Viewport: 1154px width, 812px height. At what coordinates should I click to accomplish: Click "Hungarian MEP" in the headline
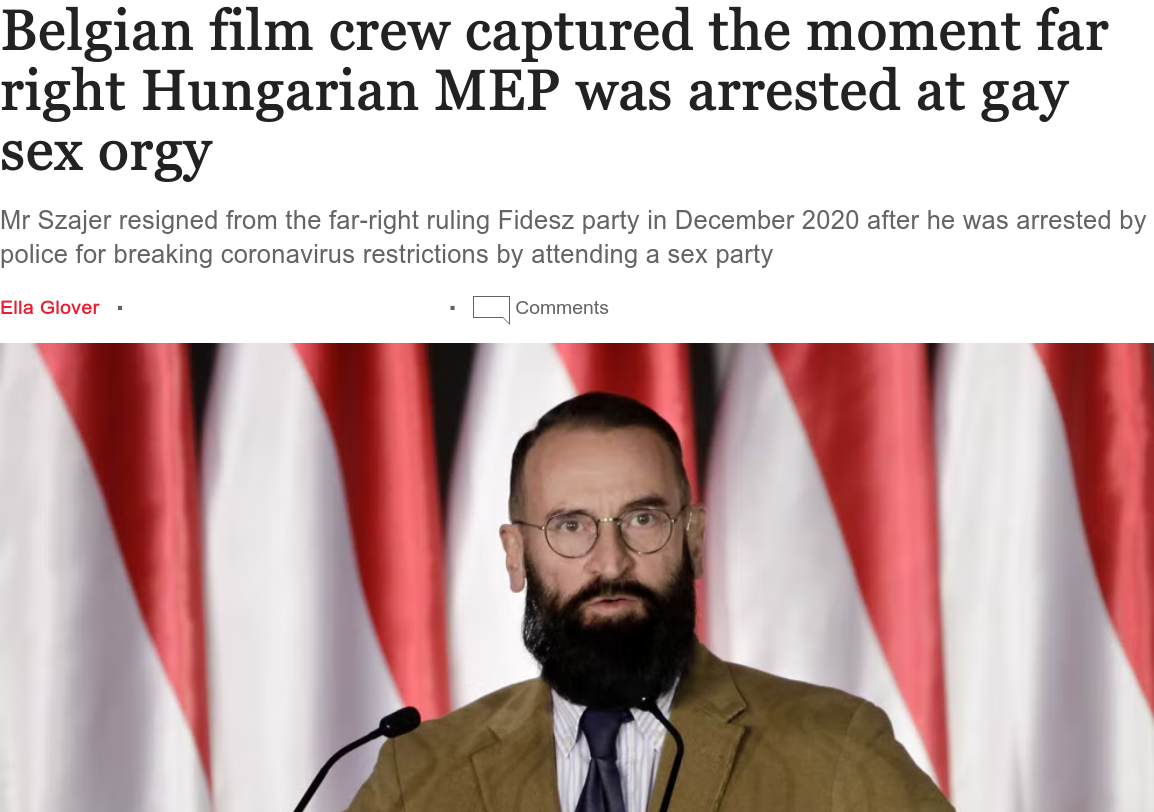click(351, 92)
